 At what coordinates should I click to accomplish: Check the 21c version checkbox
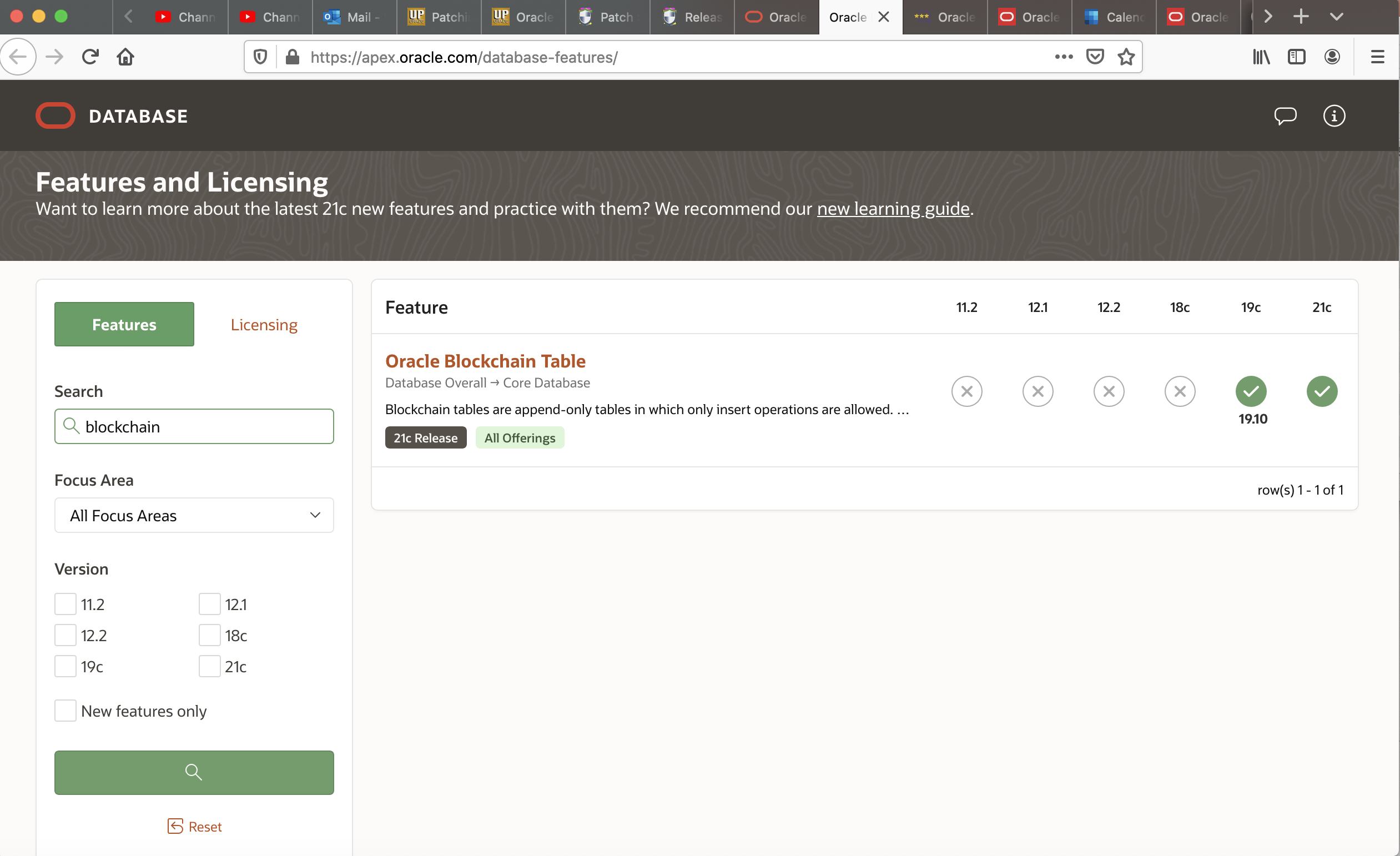(209, 666)
